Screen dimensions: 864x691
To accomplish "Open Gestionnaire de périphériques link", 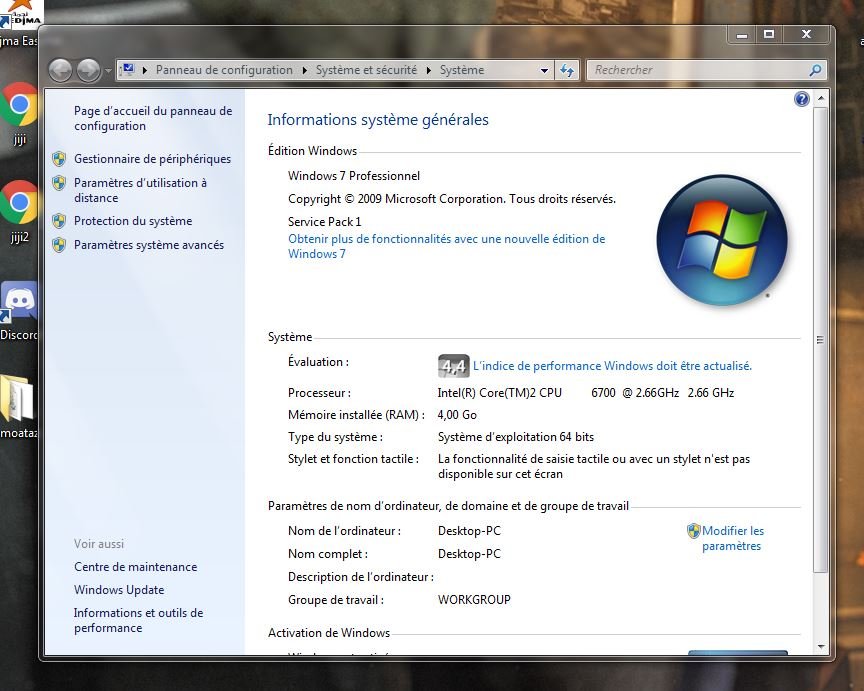I will click(x=153, y=159).
